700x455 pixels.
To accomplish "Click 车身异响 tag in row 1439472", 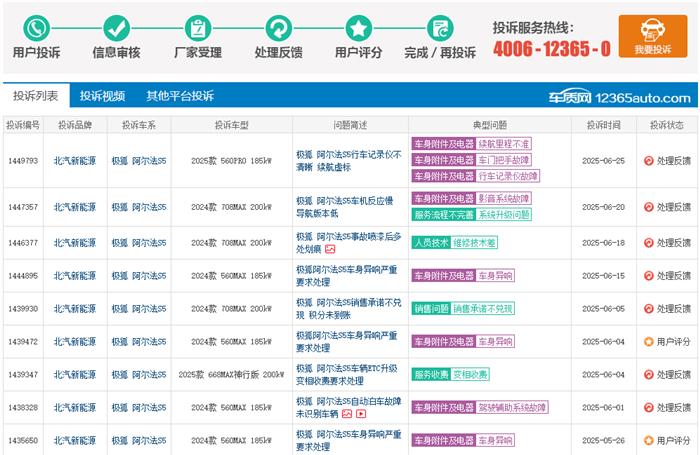I will (495, 342).
